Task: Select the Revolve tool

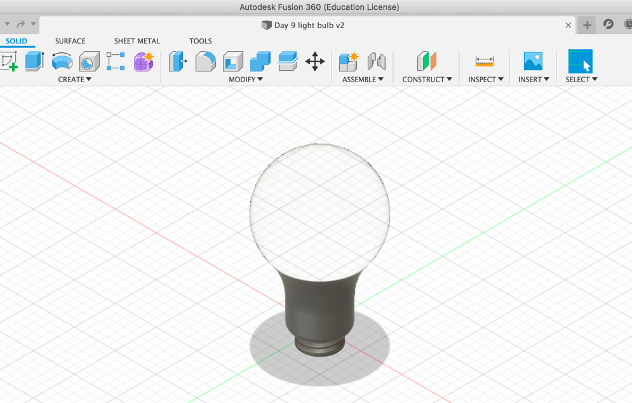Action: [x=62, y=61]
